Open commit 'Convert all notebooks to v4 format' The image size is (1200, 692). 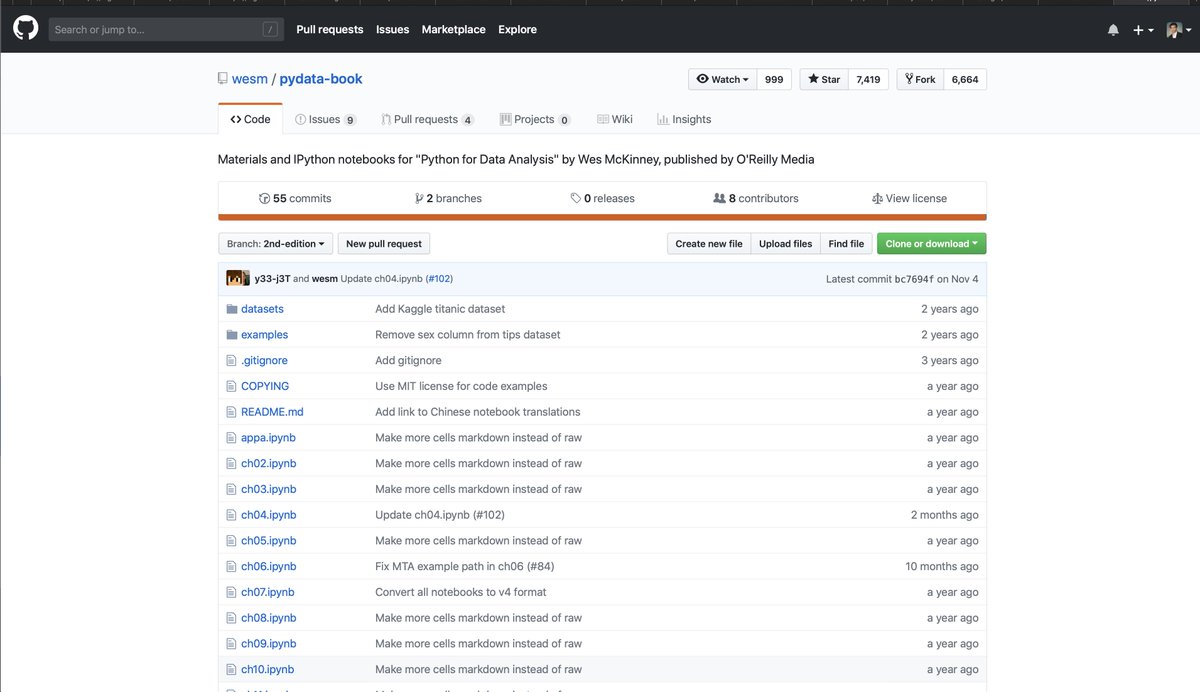[461, 592]
